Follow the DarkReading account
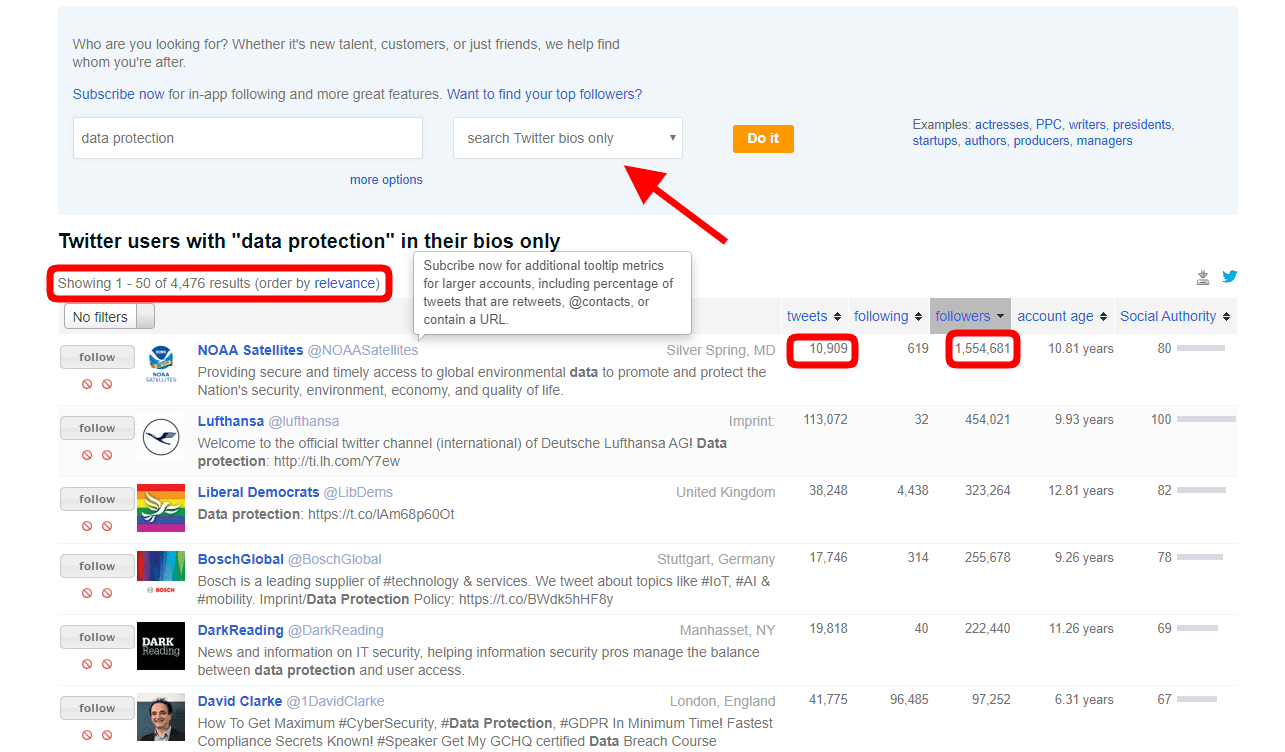1285x752 pixels. coord(97,637)
